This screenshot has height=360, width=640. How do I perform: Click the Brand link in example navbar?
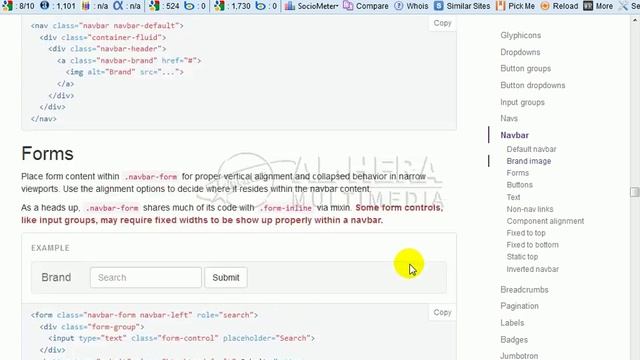pyautogui.click(x=56, y=278)
